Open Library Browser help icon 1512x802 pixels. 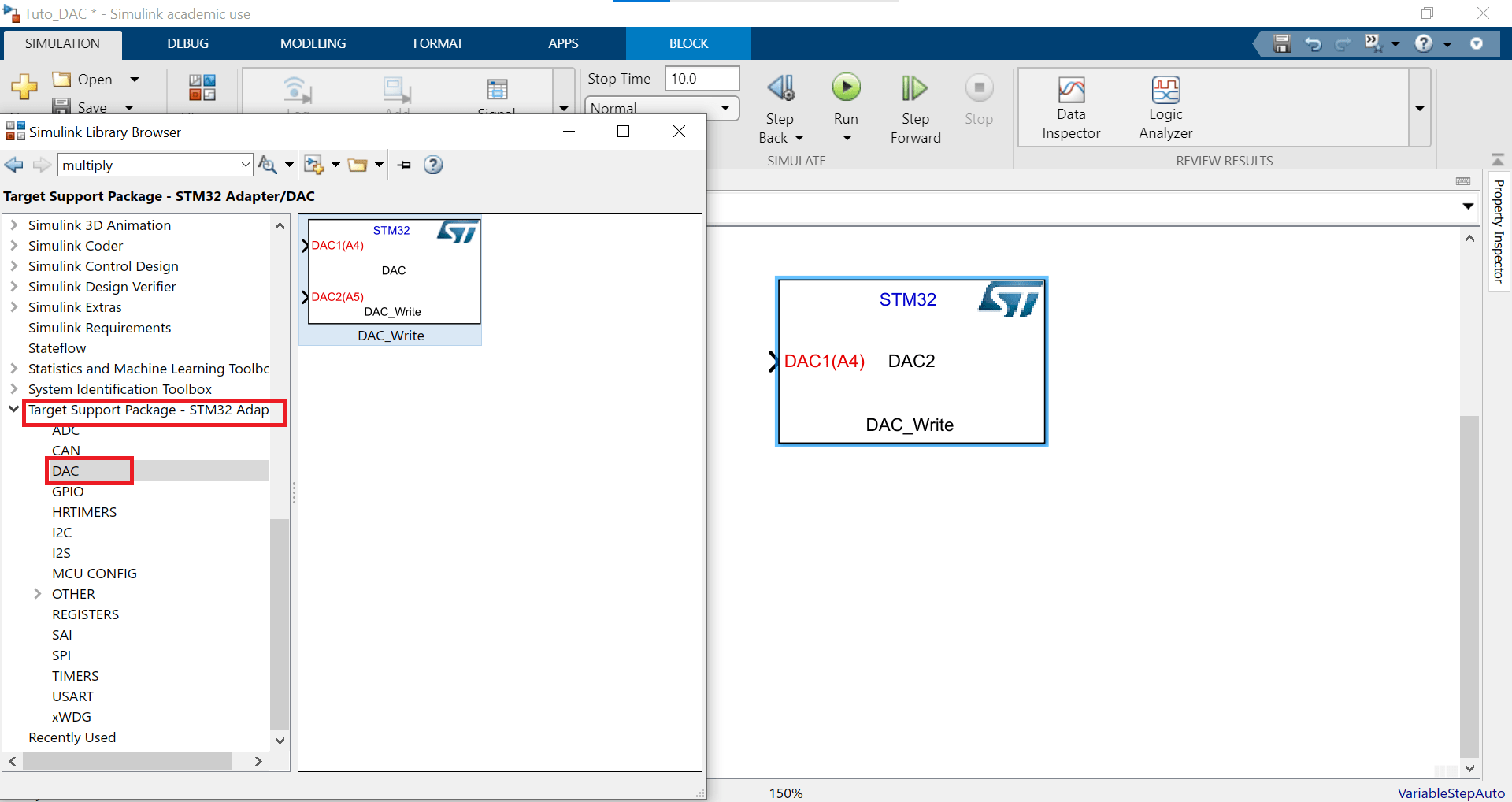[x=433, y=165]
